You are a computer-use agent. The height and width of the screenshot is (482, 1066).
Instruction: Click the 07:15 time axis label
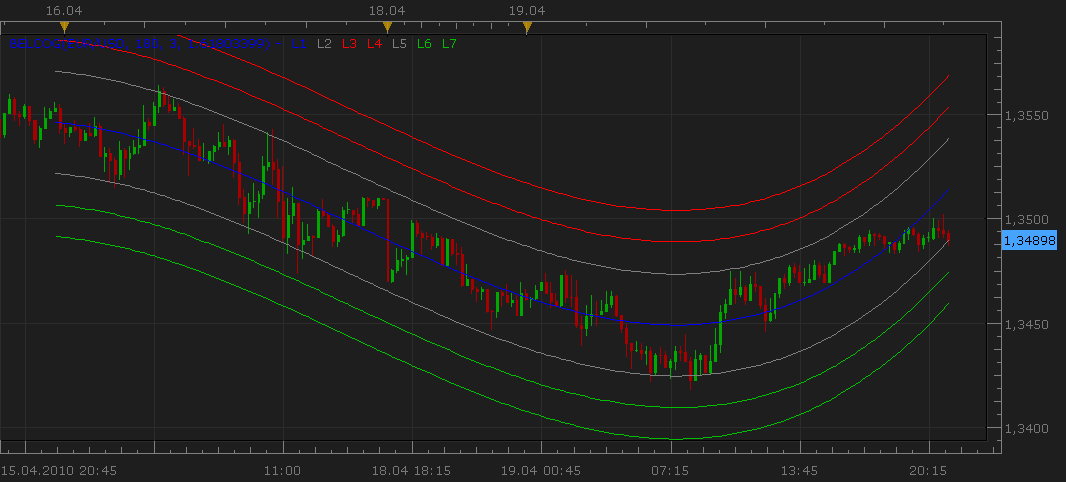(671, 470)
